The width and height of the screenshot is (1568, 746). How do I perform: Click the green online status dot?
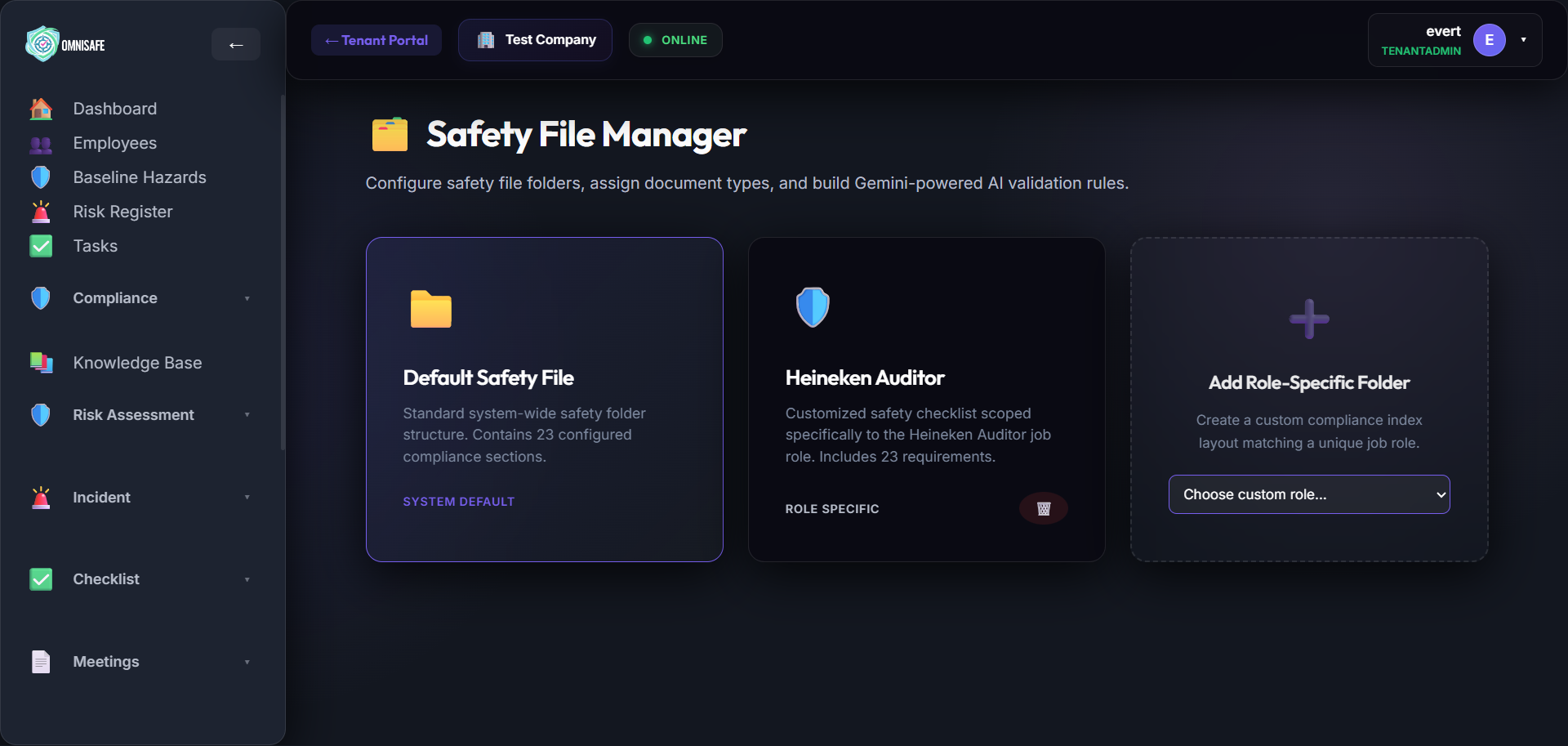(x=648, y=40)
